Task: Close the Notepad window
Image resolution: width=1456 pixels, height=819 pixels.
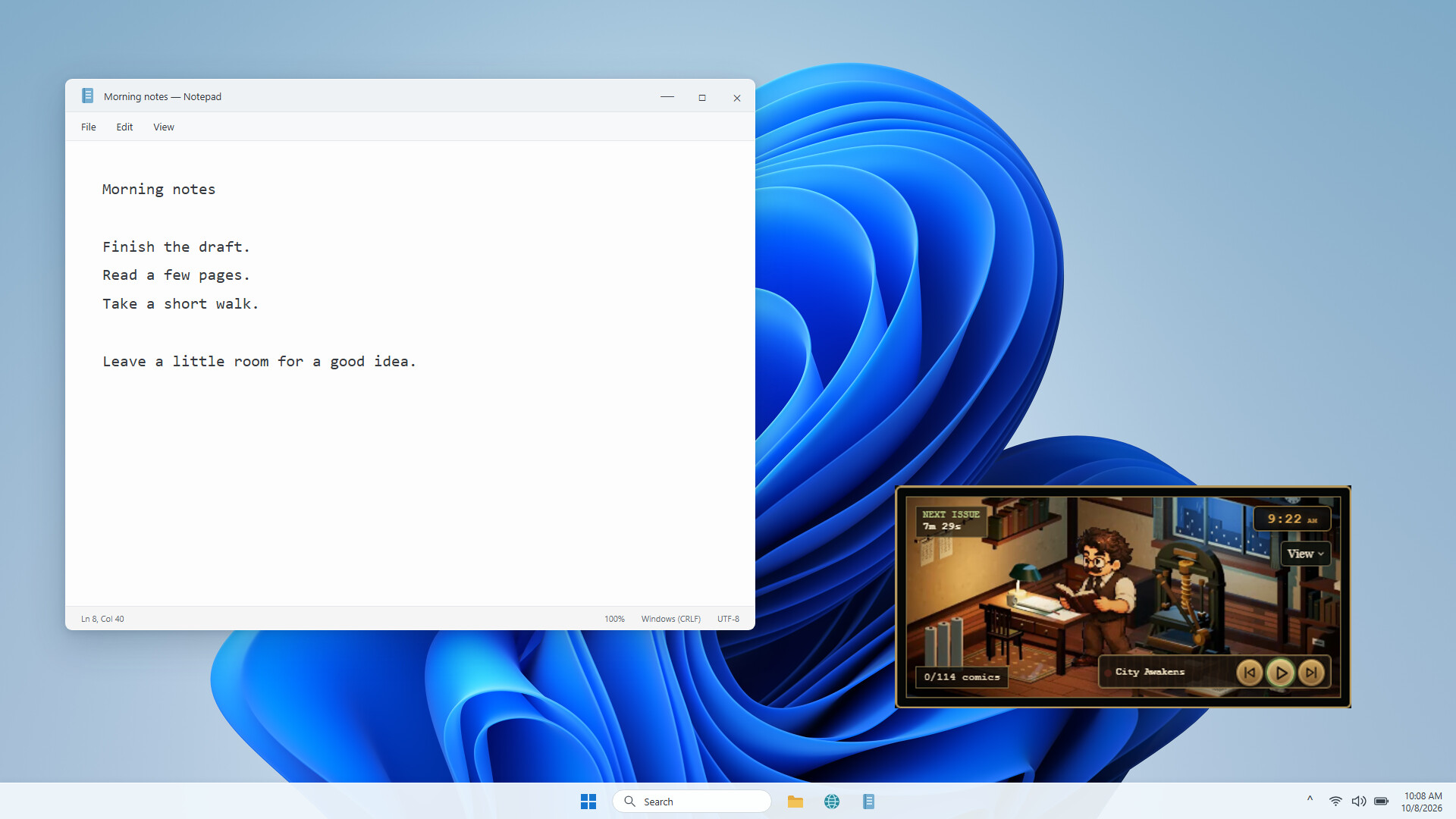Action: coord(737,97)
